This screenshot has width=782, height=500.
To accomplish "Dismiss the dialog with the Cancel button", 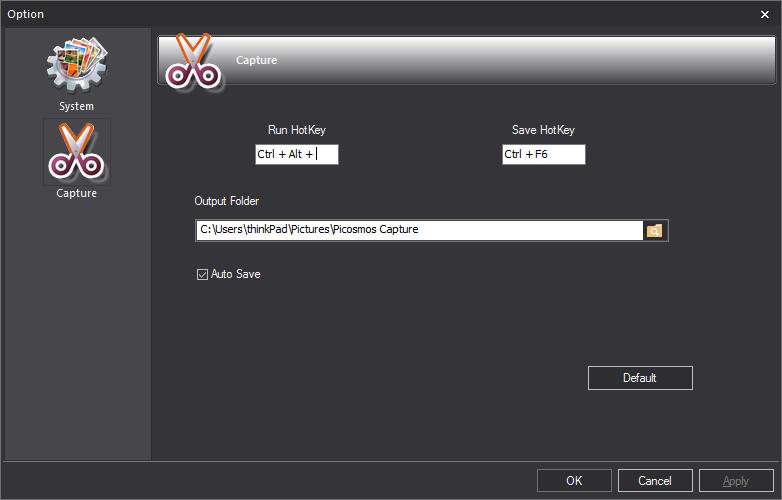I will coord(655,481).
